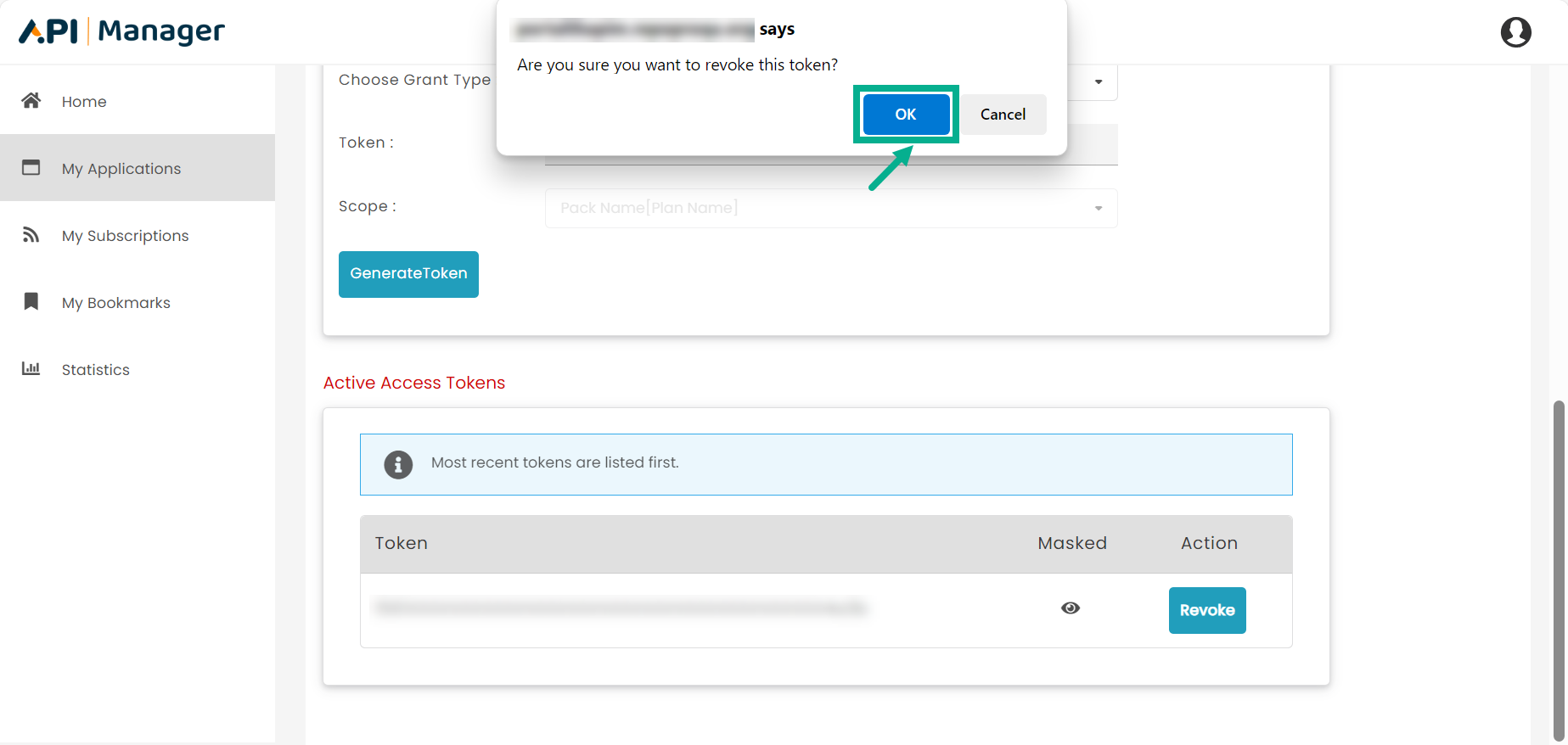Open the user profile avatar icon

1515,32
